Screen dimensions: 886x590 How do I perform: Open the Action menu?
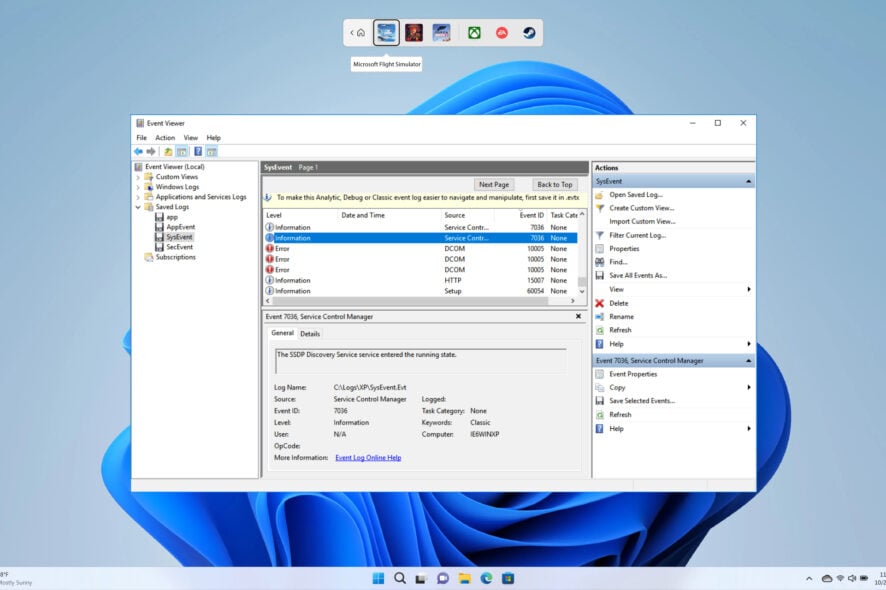pos(165,138)
